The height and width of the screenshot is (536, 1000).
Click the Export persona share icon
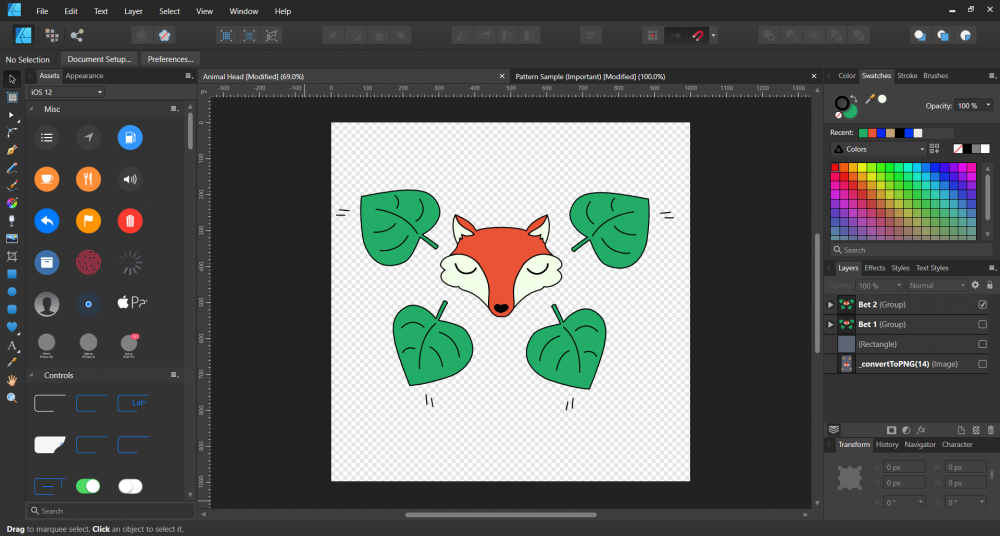pos(77,35)
